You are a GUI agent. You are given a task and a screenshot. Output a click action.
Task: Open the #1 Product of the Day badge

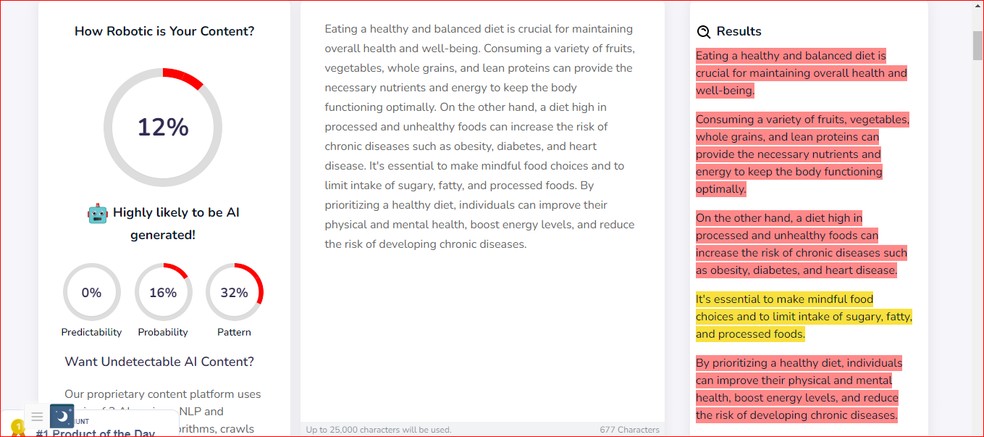pyautogui.click(x=95, y=432)
